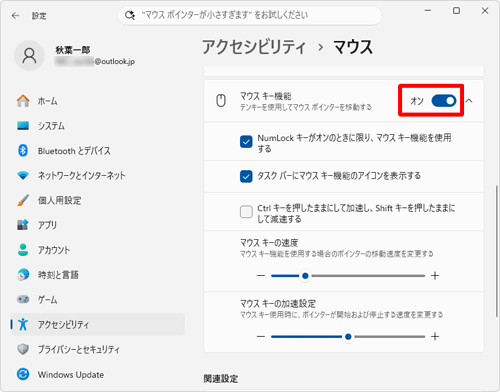Click the back arrow icon
Viewport: 500px width, 392px height.
pyautogui.click(x=15, y=16)
